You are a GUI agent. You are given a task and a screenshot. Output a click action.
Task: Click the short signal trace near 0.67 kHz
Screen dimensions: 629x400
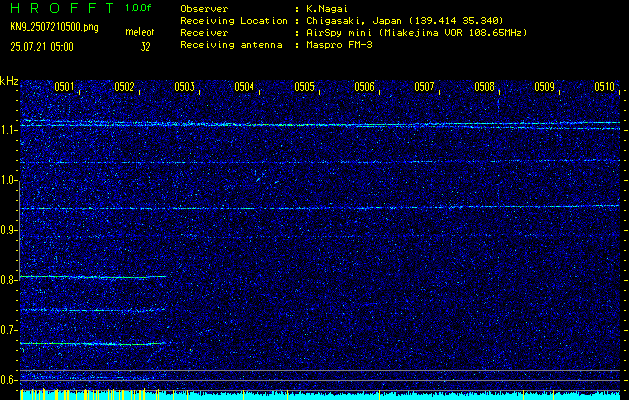(93, 344)
